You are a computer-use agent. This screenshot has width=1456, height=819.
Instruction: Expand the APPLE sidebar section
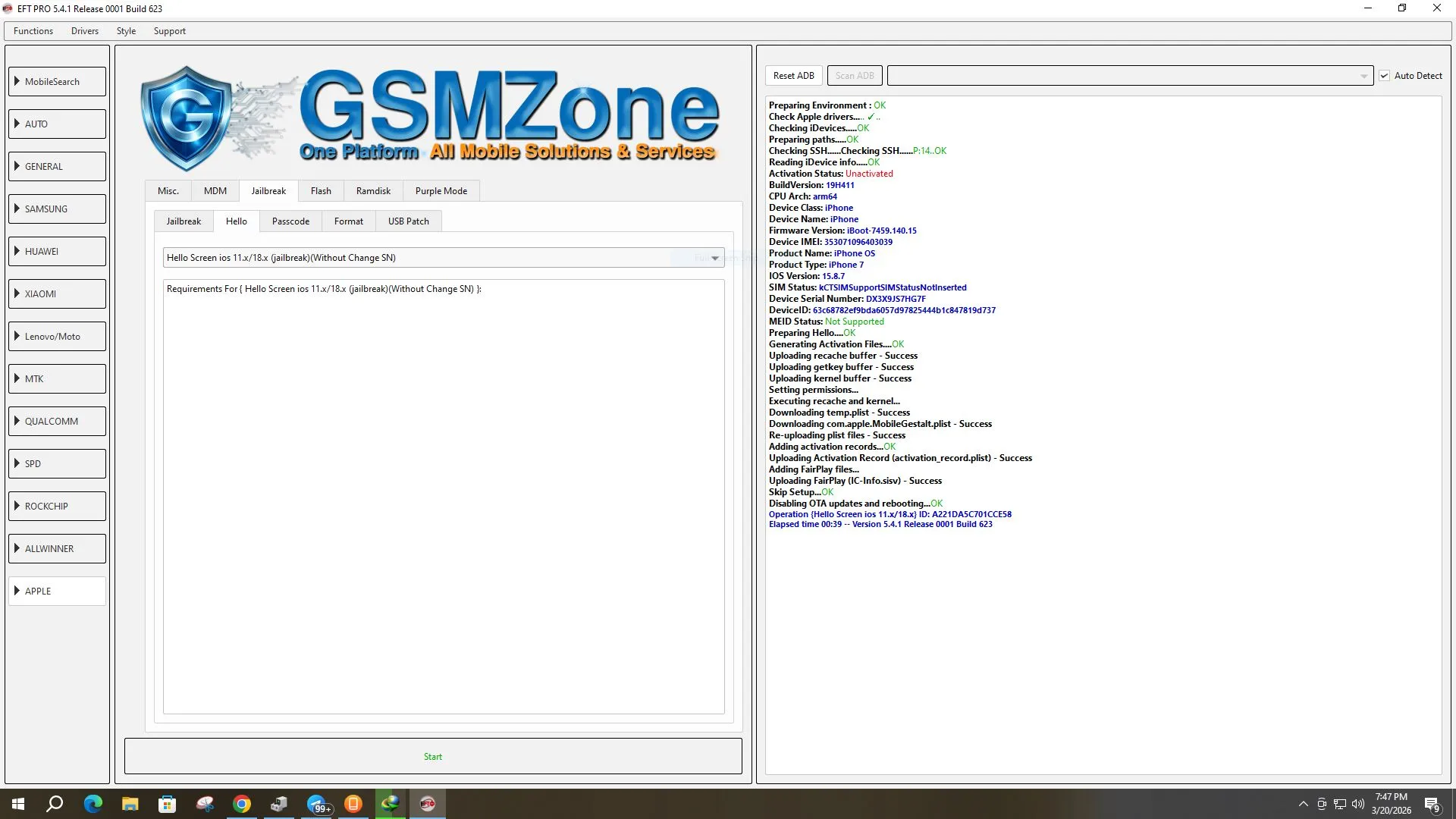[x=57, y=591]
